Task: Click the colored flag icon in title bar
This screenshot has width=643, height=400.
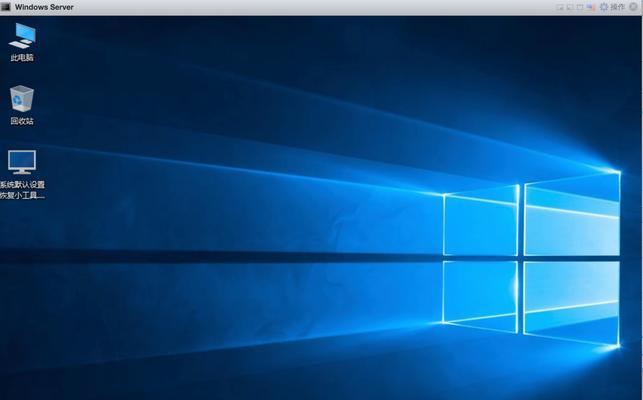Action: 591,7
